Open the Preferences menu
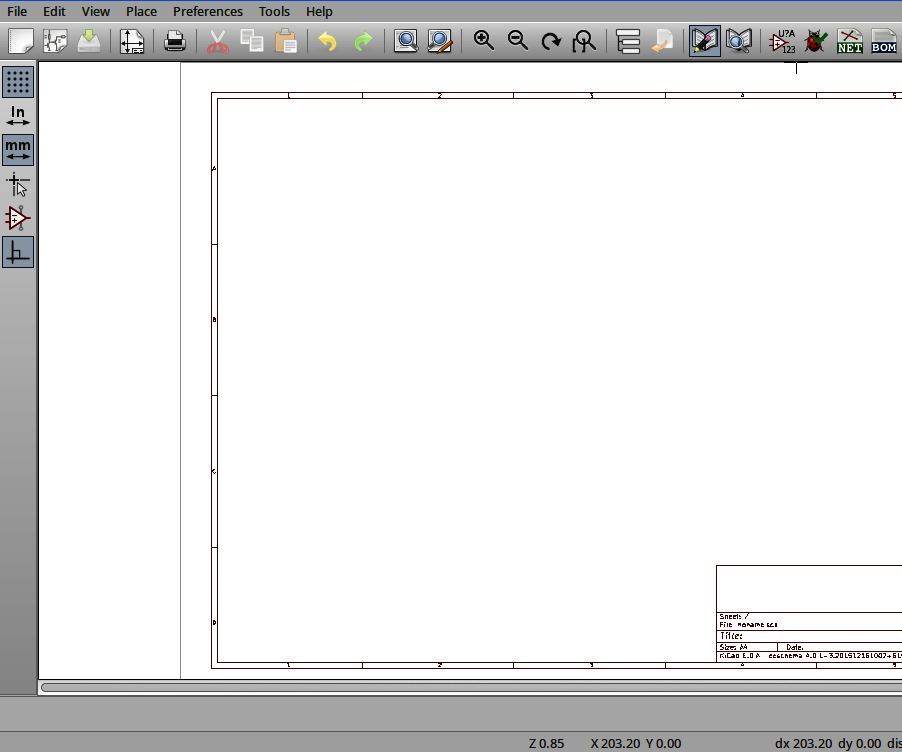The height and width of the screenshot is (752, 902). [x=208, y=12]
